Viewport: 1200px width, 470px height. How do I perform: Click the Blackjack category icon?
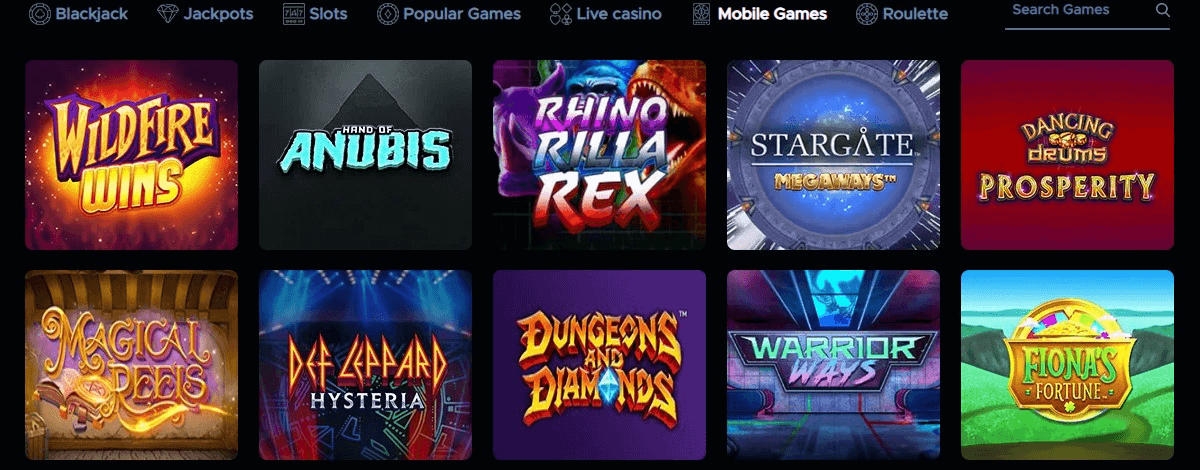40,14
